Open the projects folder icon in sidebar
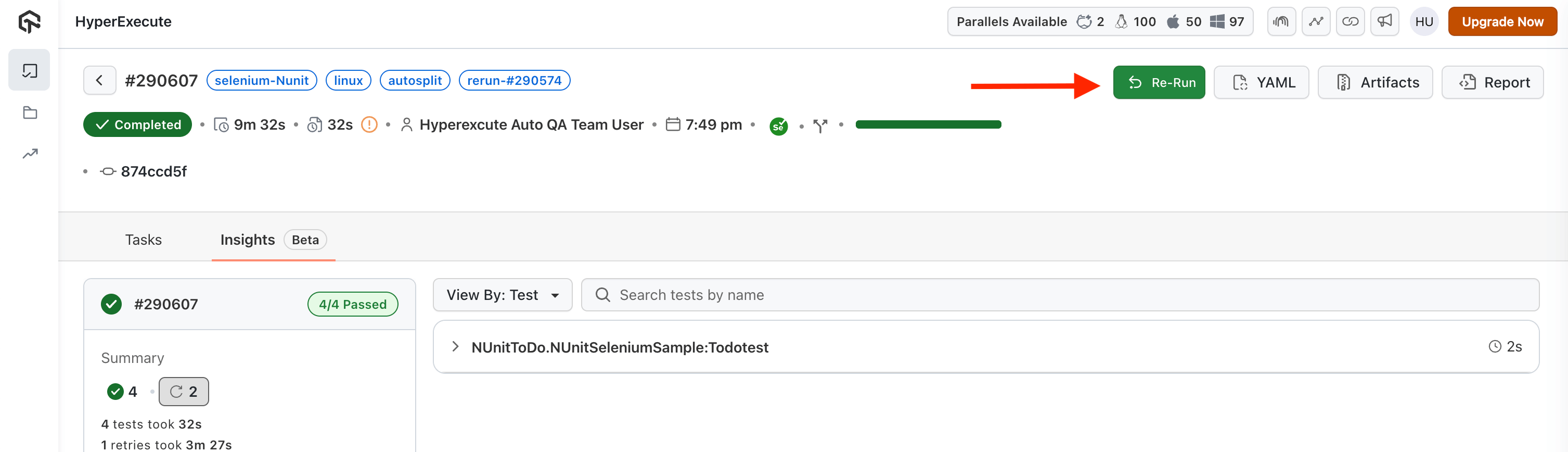 [x=29, y=112]
